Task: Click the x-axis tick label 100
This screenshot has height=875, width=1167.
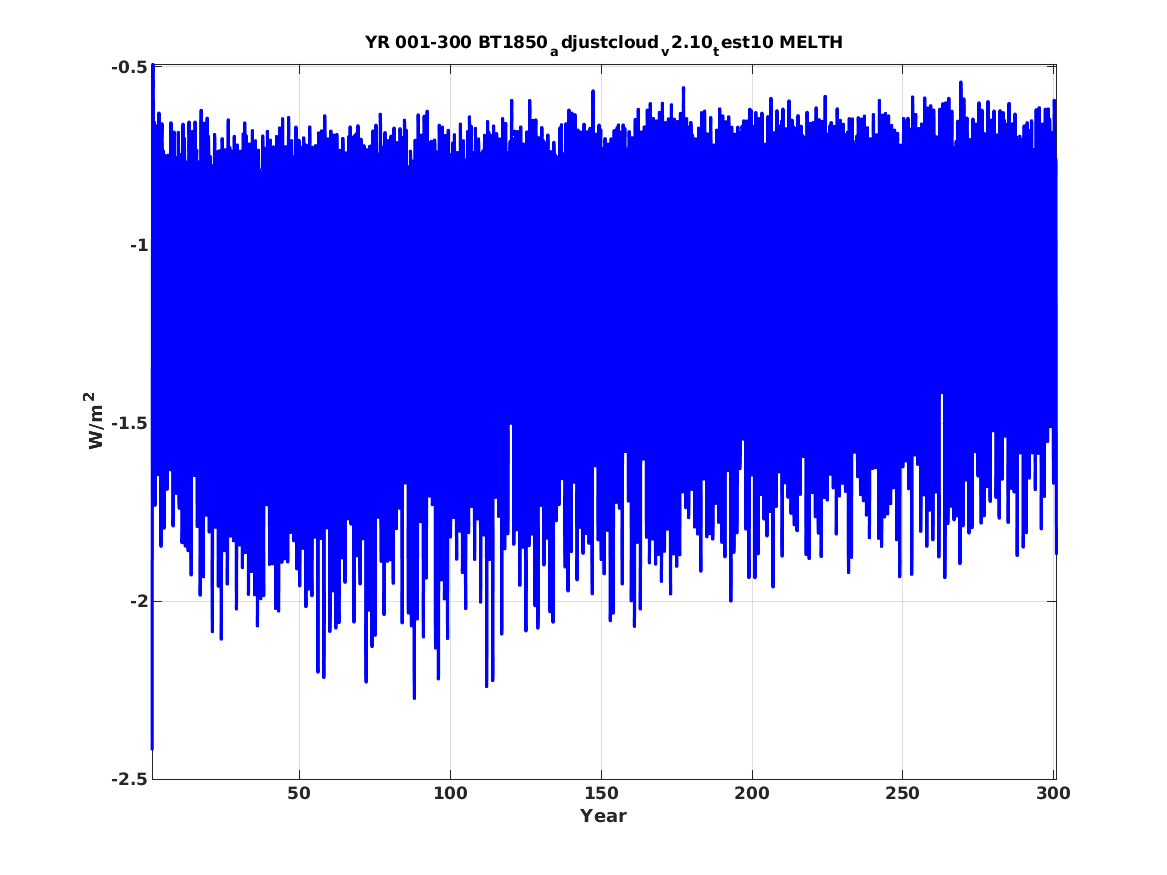Action: (450, 793)
